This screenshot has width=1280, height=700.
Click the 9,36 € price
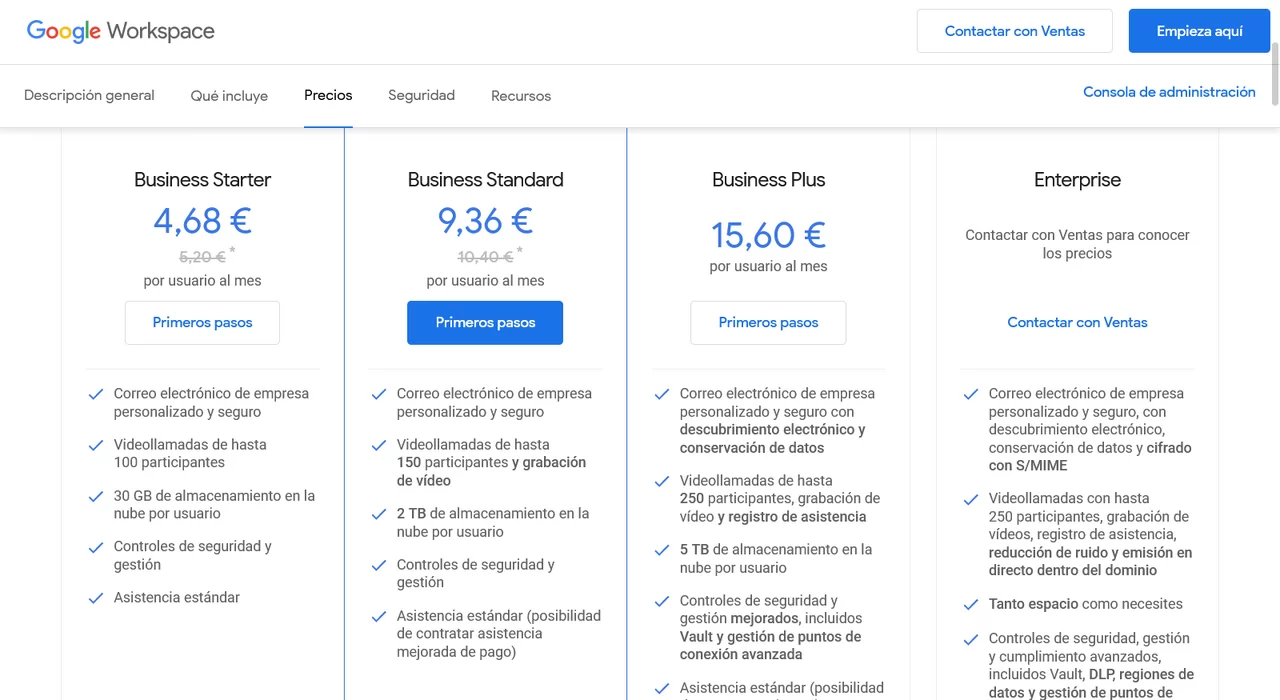(485, 220)
